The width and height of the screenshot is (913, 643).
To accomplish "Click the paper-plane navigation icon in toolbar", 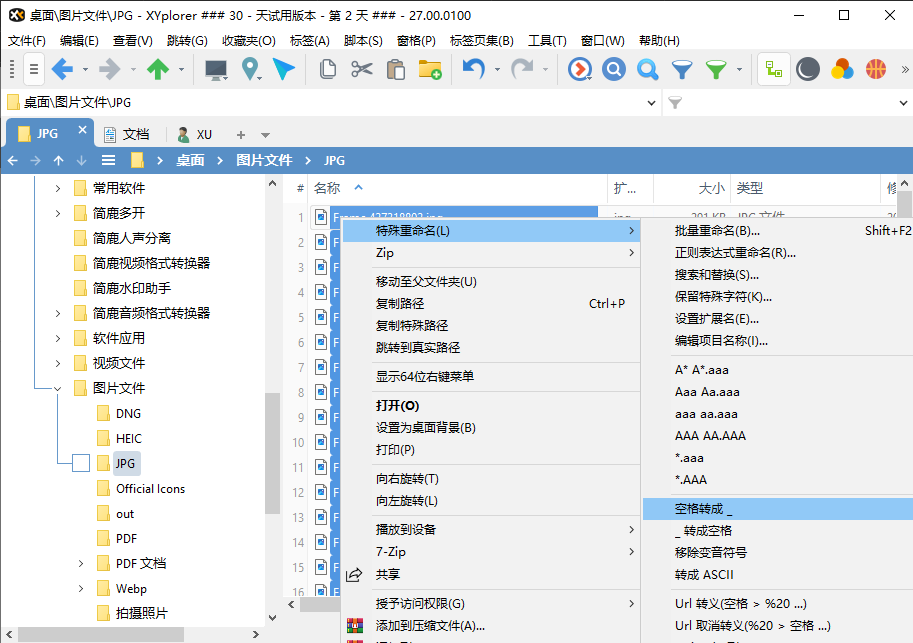I will pyautogui.click(x=284, y=69).
